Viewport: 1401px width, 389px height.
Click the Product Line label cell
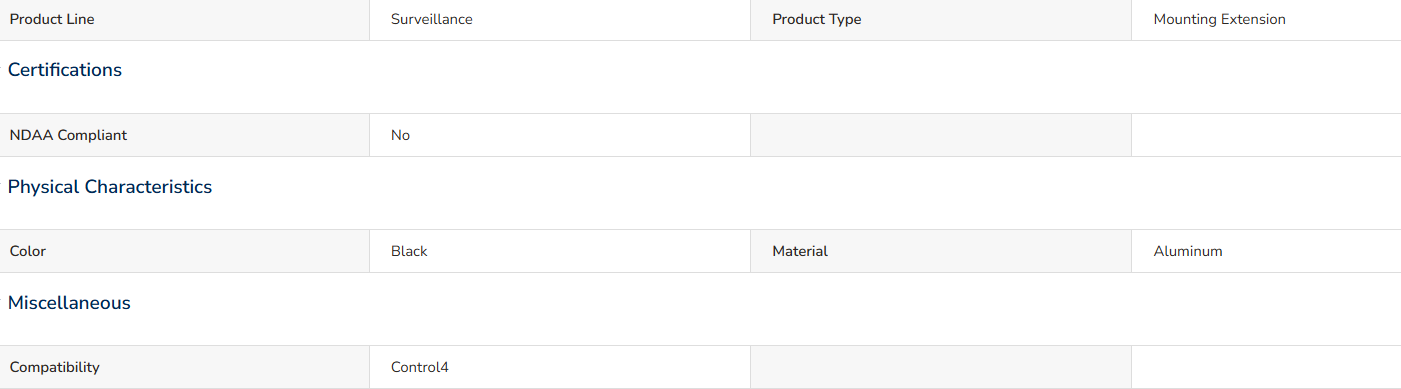(x=184, y=20)
